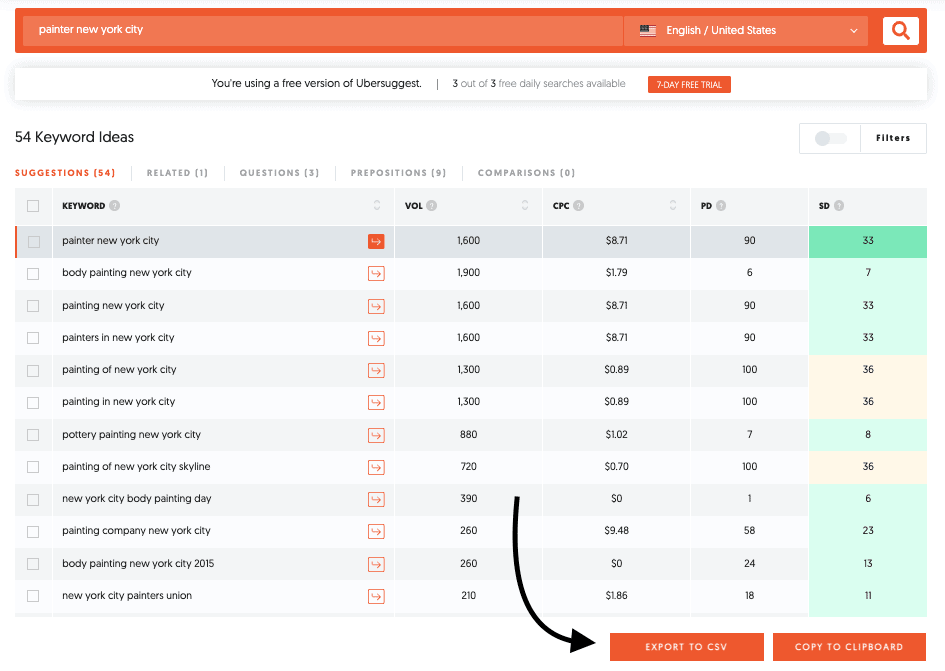Open arrow icon for pottery painting new york city
This screenshot has width=945, height=671.
point(376,435)
